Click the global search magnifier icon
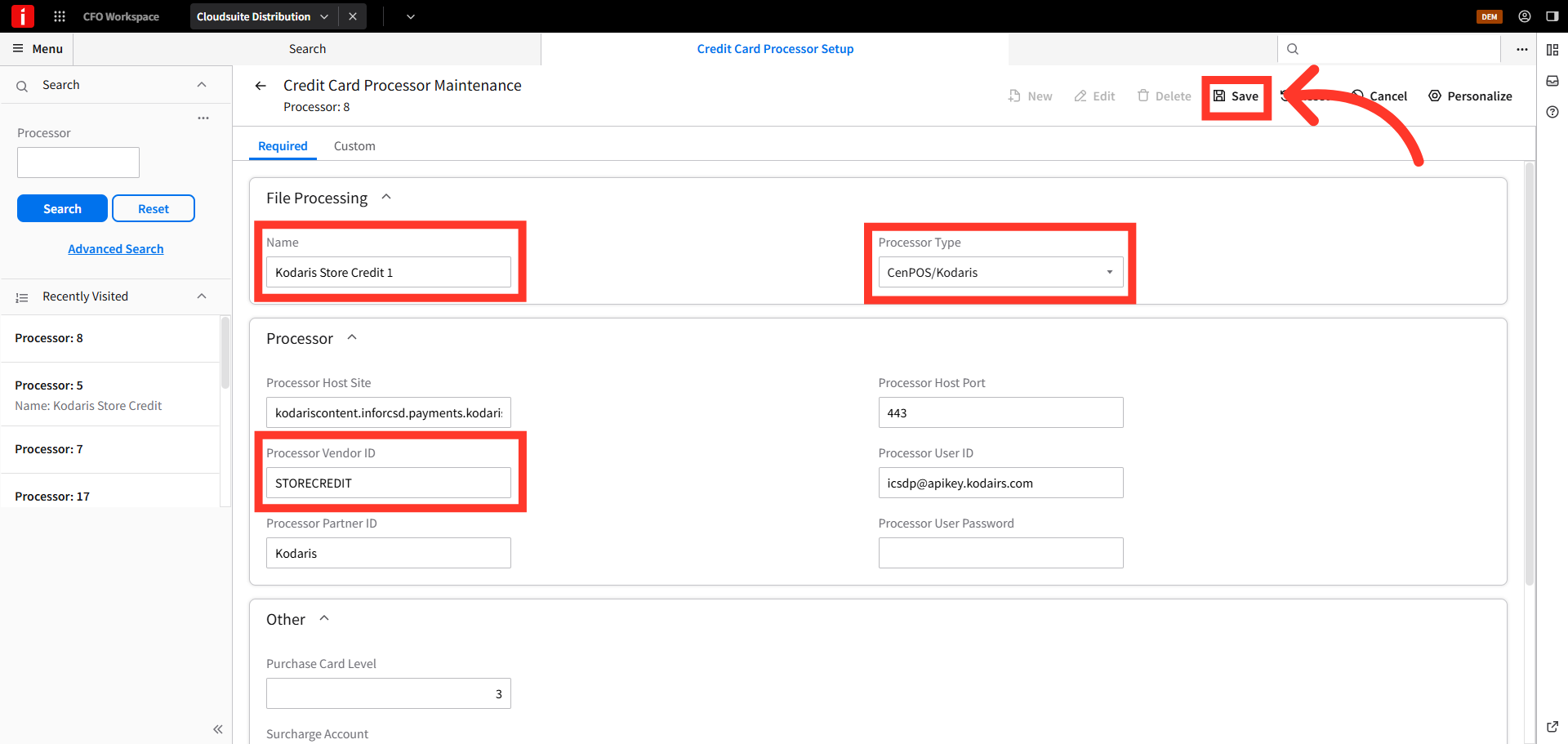 [x=1293, y=49]
